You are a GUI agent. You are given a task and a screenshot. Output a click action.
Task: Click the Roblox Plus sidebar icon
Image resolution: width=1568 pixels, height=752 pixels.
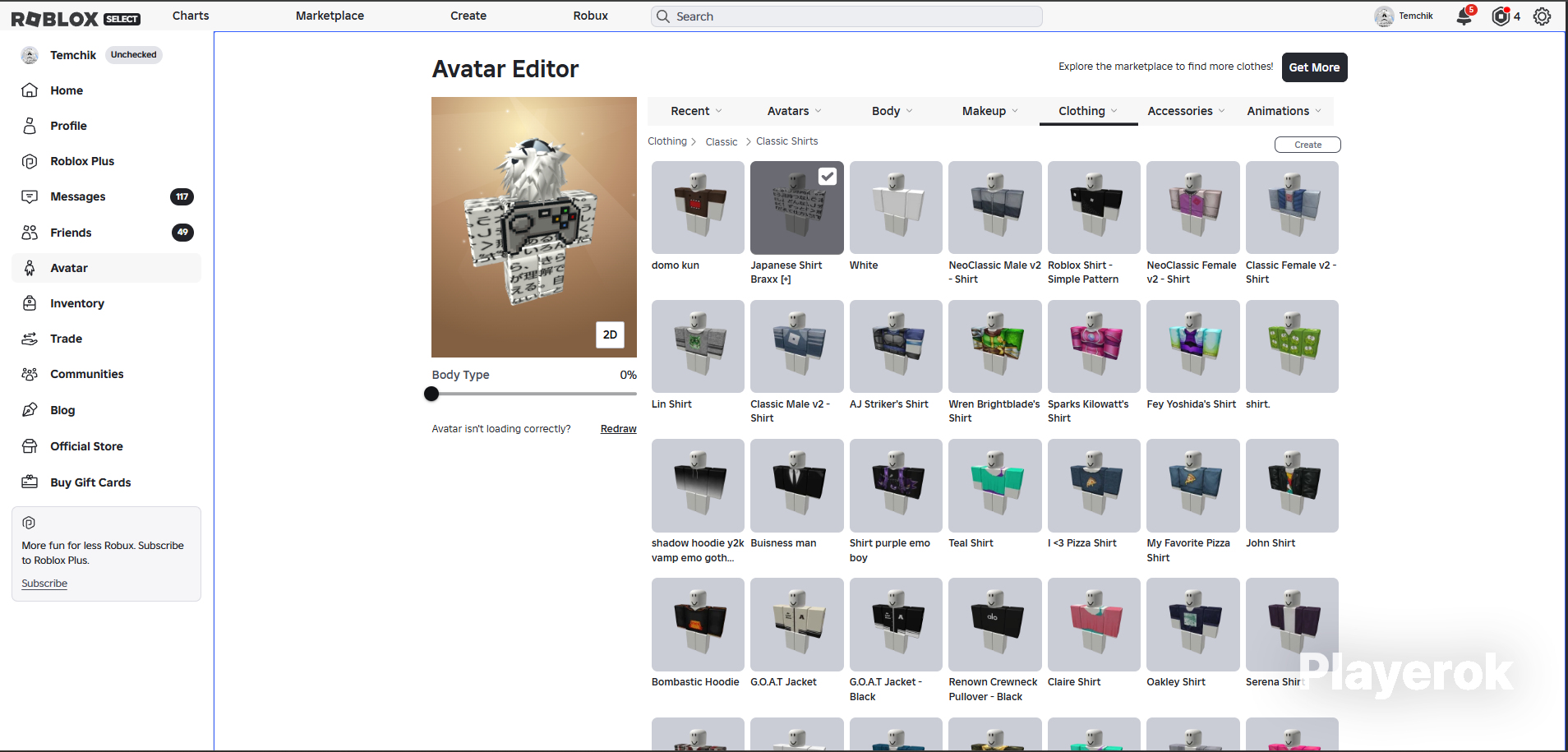[30, 161]
